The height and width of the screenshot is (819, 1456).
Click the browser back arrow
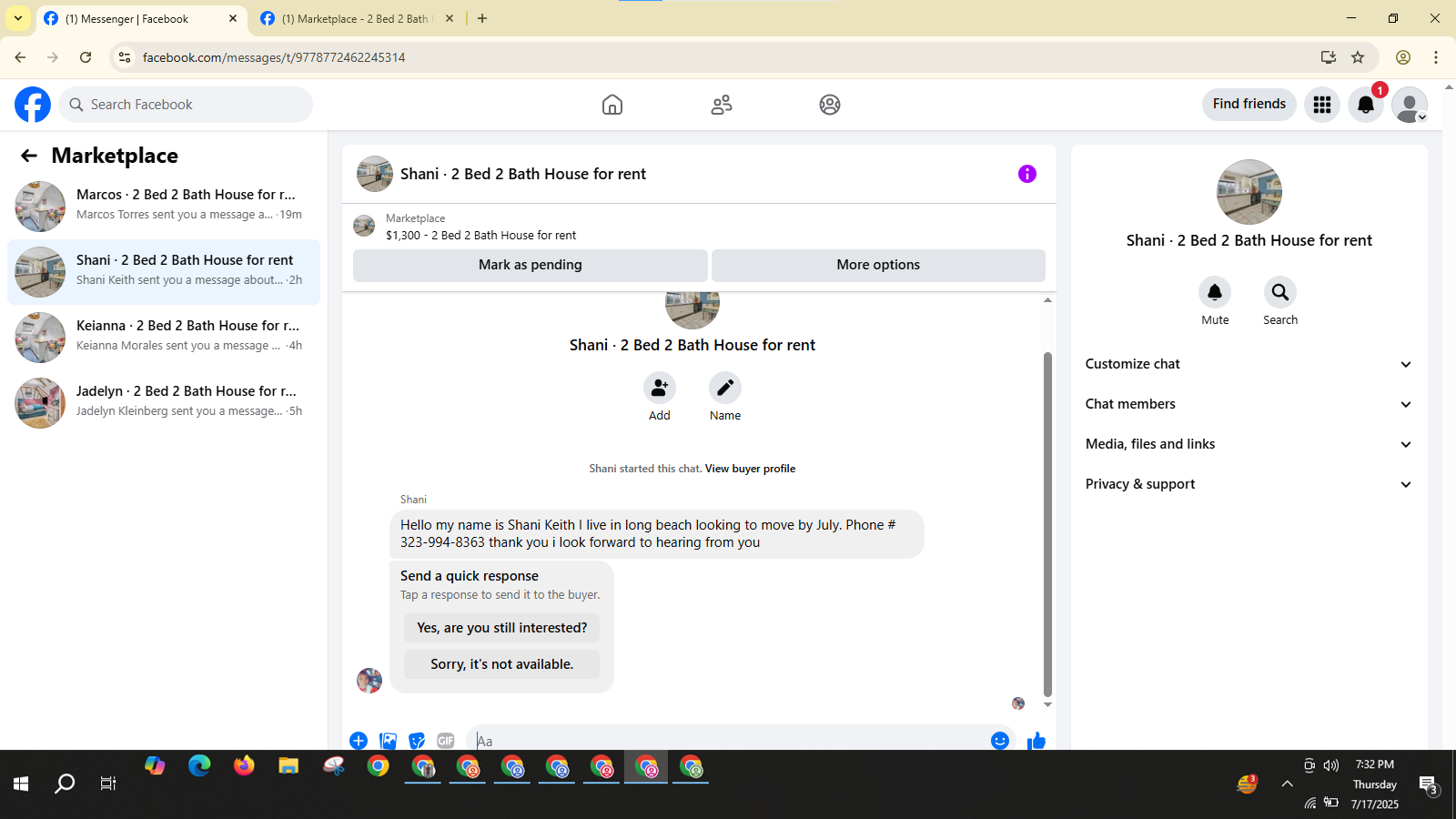(20, 57)
